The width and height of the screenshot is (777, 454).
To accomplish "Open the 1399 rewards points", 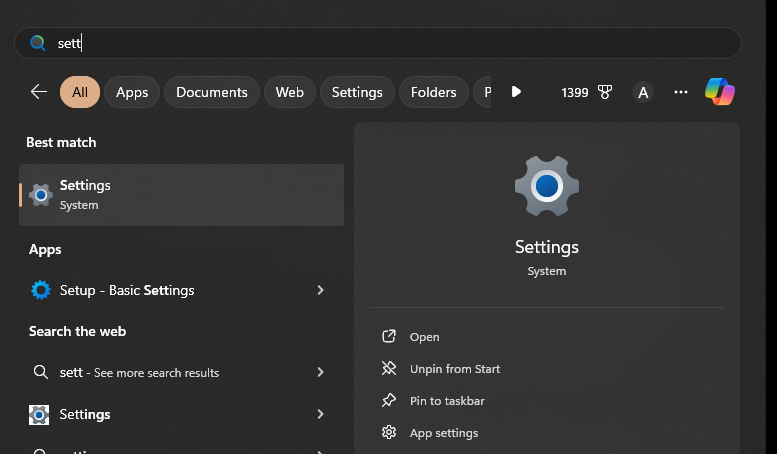I will 574,93.
